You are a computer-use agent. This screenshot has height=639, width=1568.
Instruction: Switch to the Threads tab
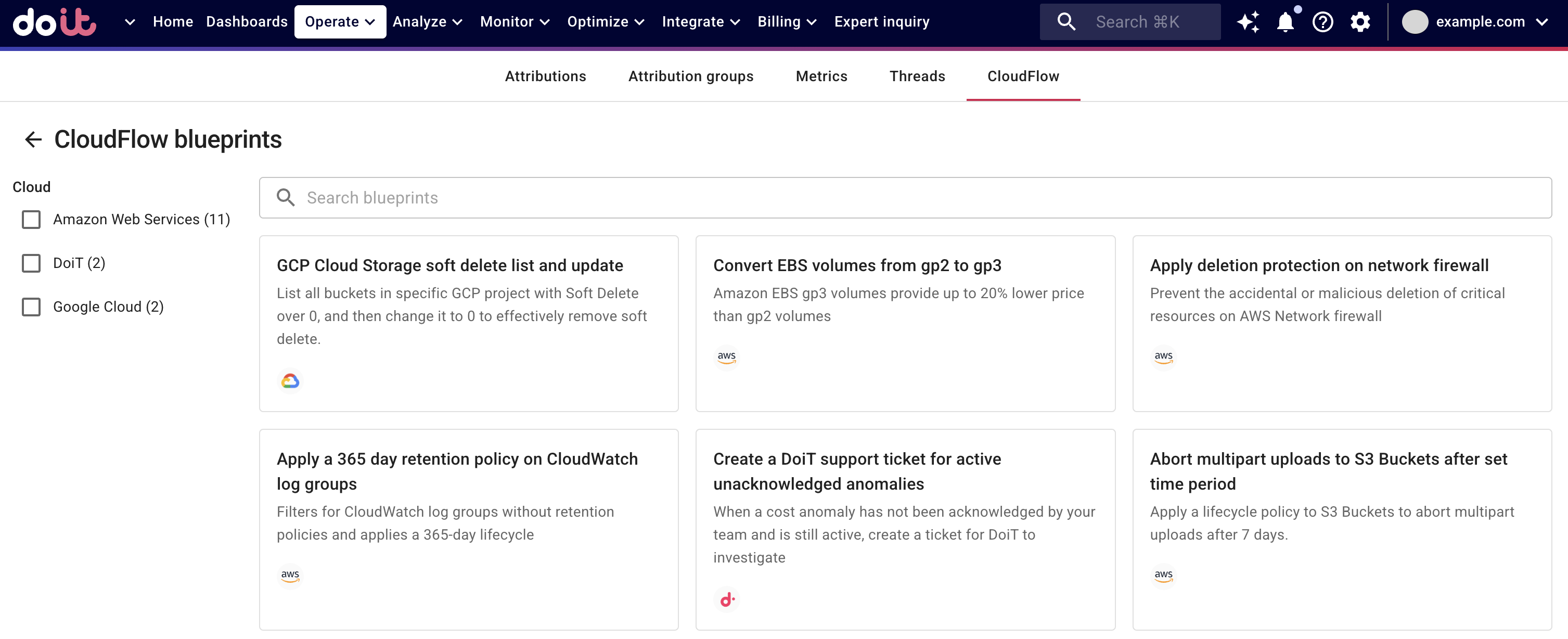tap(917, 76)
